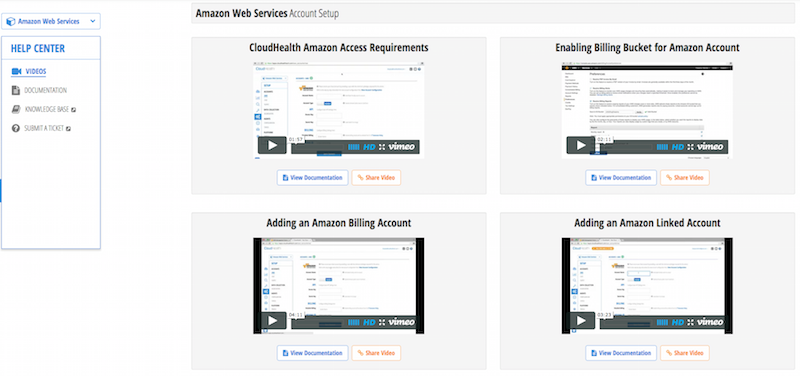Click the 'Adding an Amazon Billing Account' title
Screen dimensions: 800x376
coord(339,223)
